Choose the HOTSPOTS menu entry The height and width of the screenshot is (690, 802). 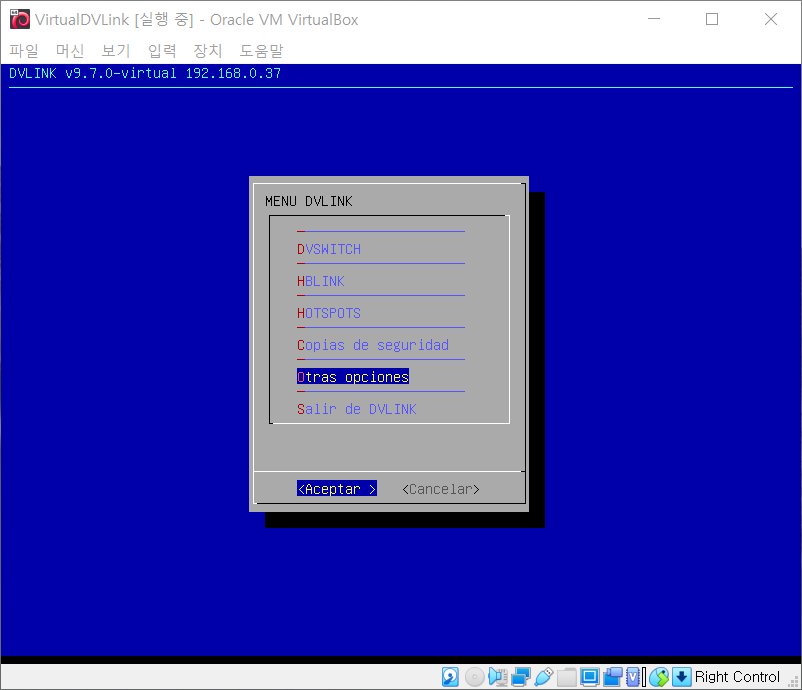pos(329,313)
